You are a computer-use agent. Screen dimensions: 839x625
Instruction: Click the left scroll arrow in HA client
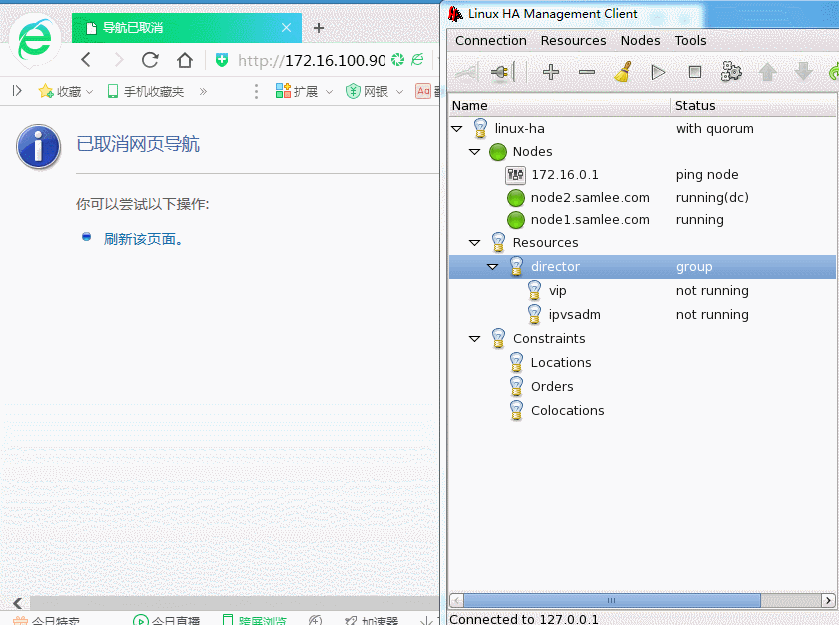(456, 600)
